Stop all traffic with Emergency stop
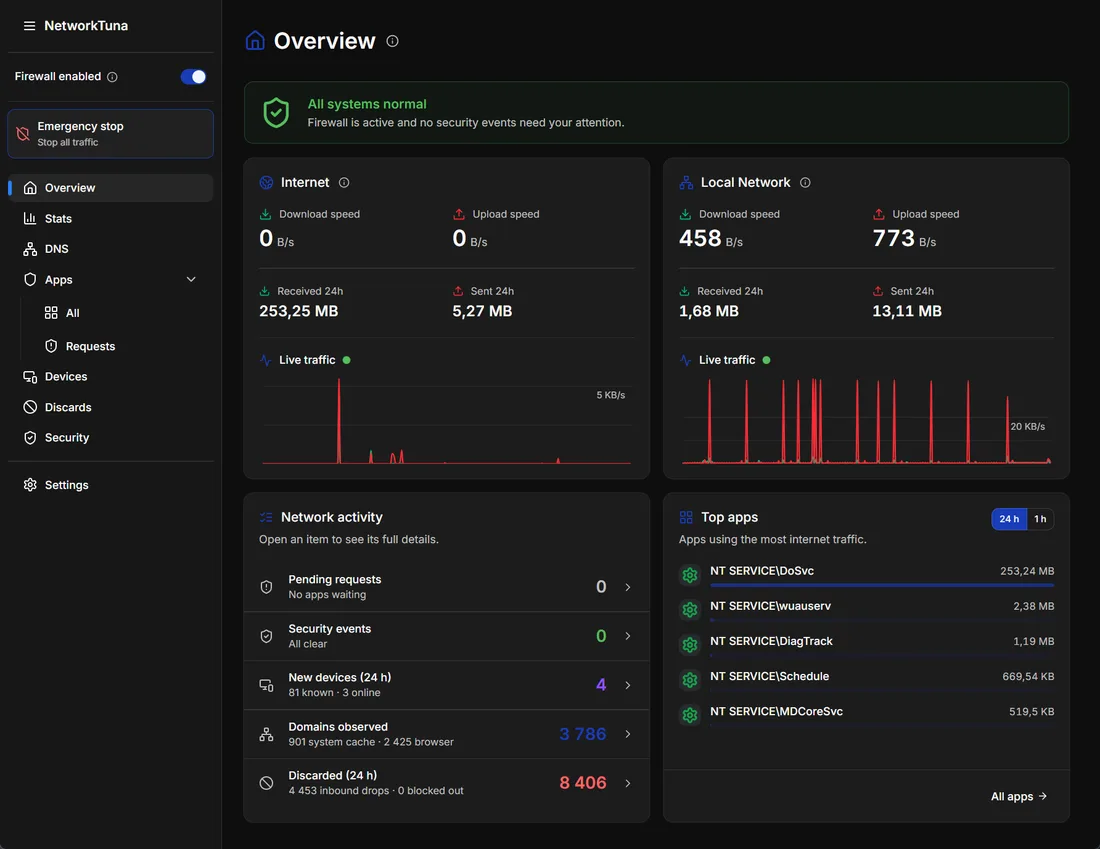Screen dimensions: 1100x849 click(x=110, y=133)
